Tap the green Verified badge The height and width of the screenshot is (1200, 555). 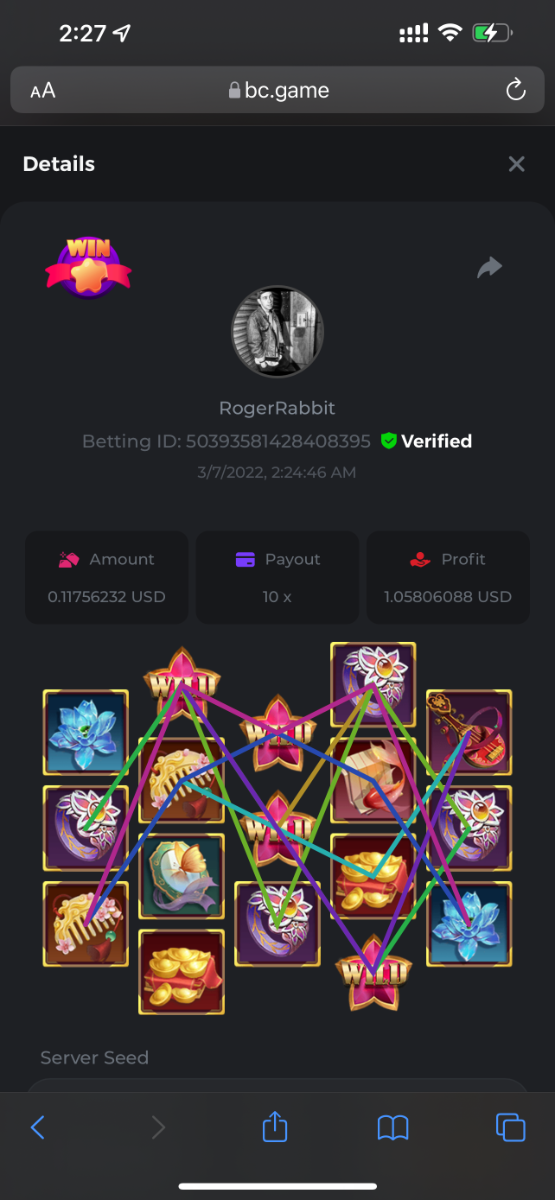[426, 441]
